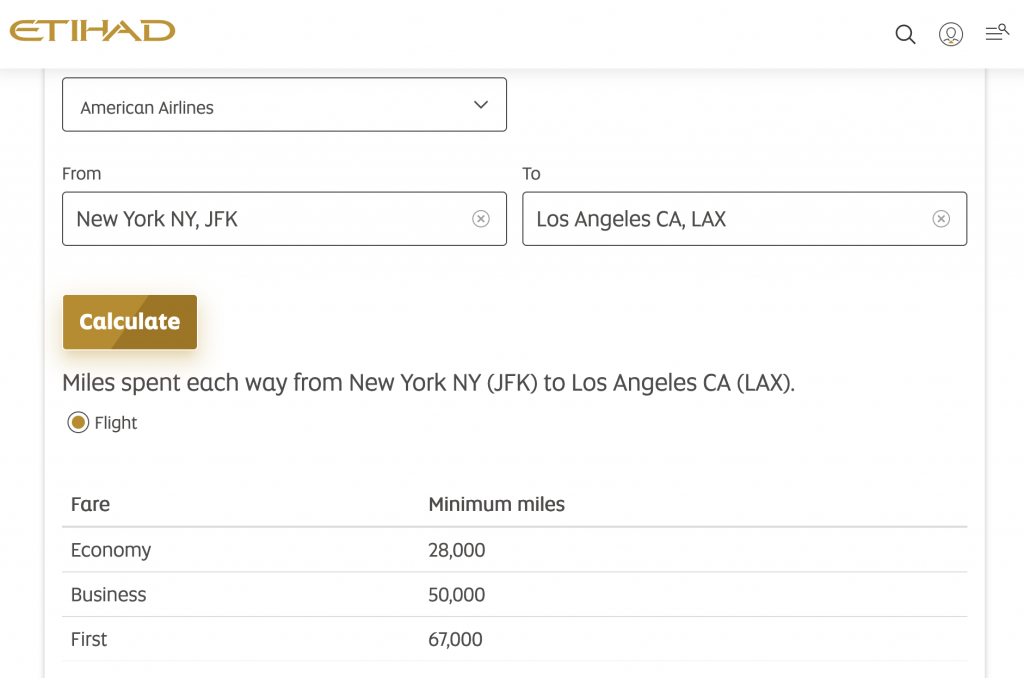Image resolution: width=1024 pixels, height=678 pixels.
Task: Click the Fare column header
Action: (x=90, y=505)
